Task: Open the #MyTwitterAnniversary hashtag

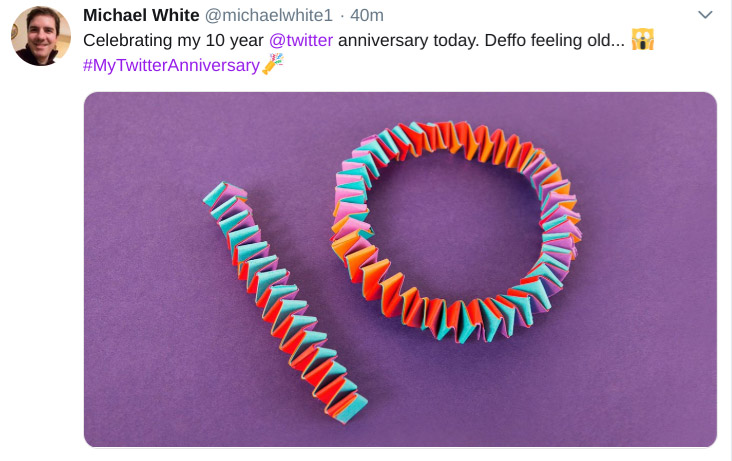Action: [171, 65]
